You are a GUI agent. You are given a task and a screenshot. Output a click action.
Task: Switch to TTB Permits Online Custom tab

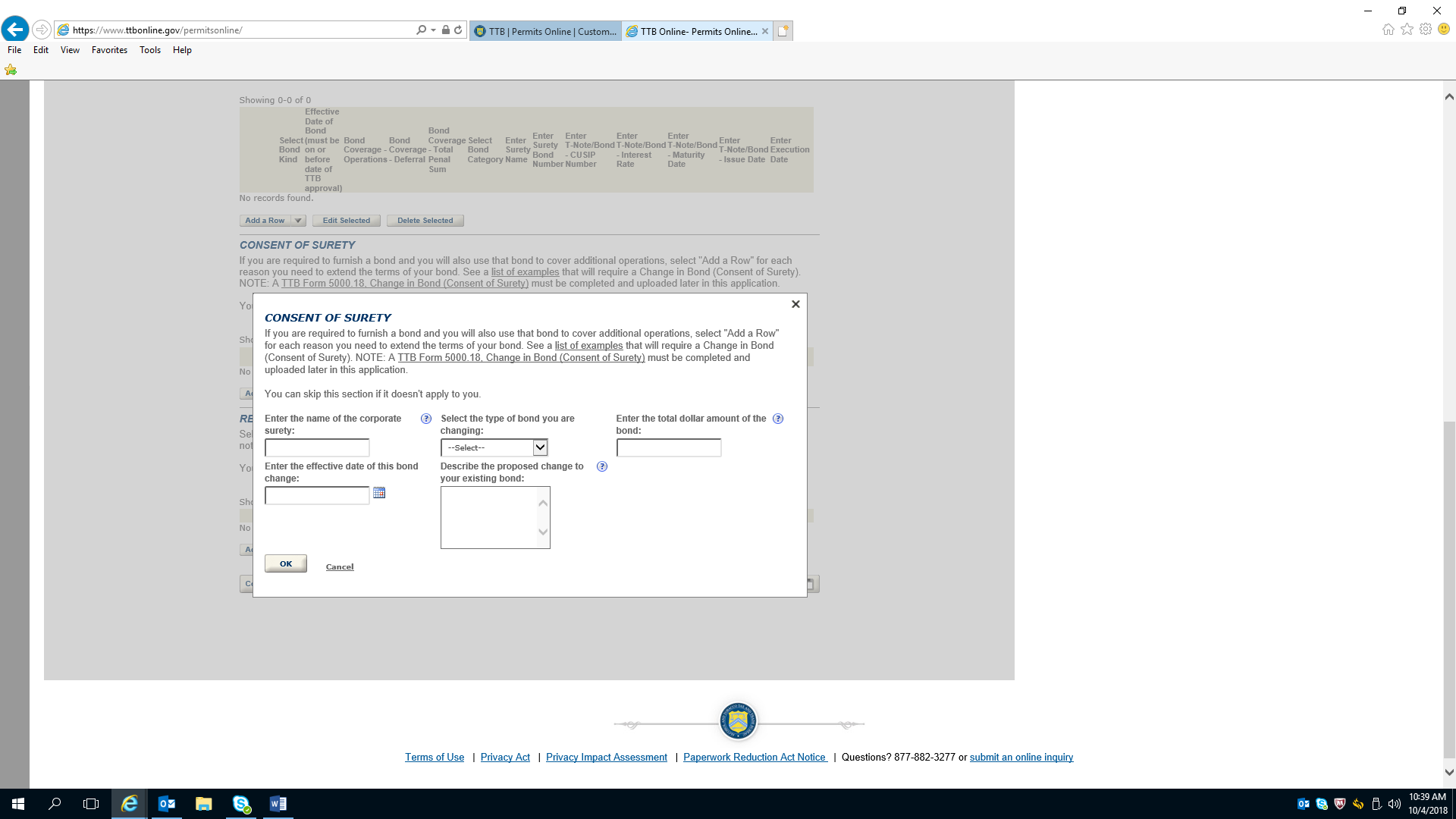click(546, 31)
